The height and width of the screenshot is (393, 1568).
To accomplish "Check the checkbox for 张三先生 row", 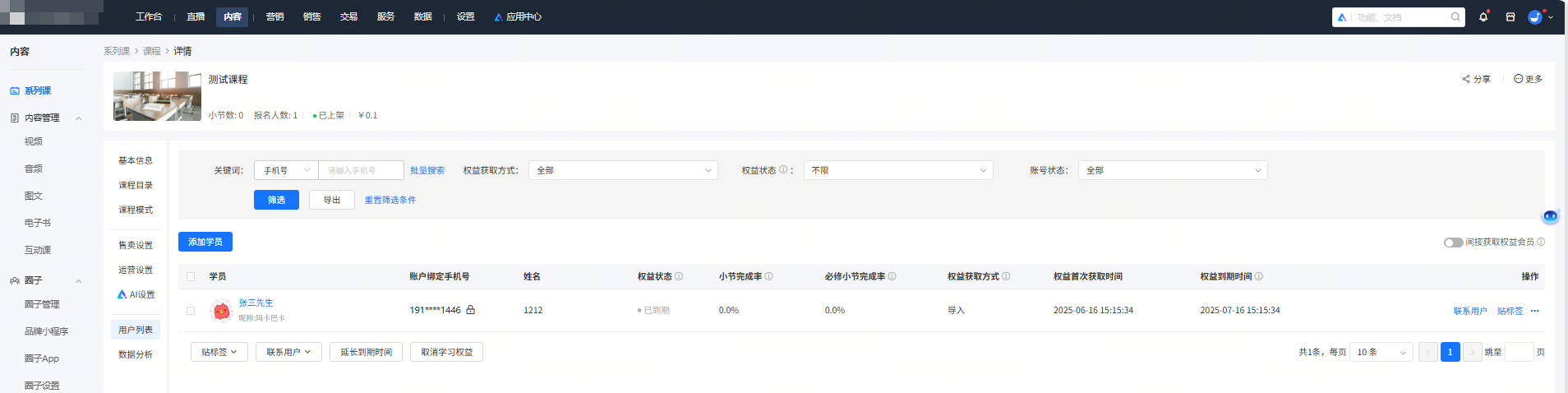I will (191, 311).
